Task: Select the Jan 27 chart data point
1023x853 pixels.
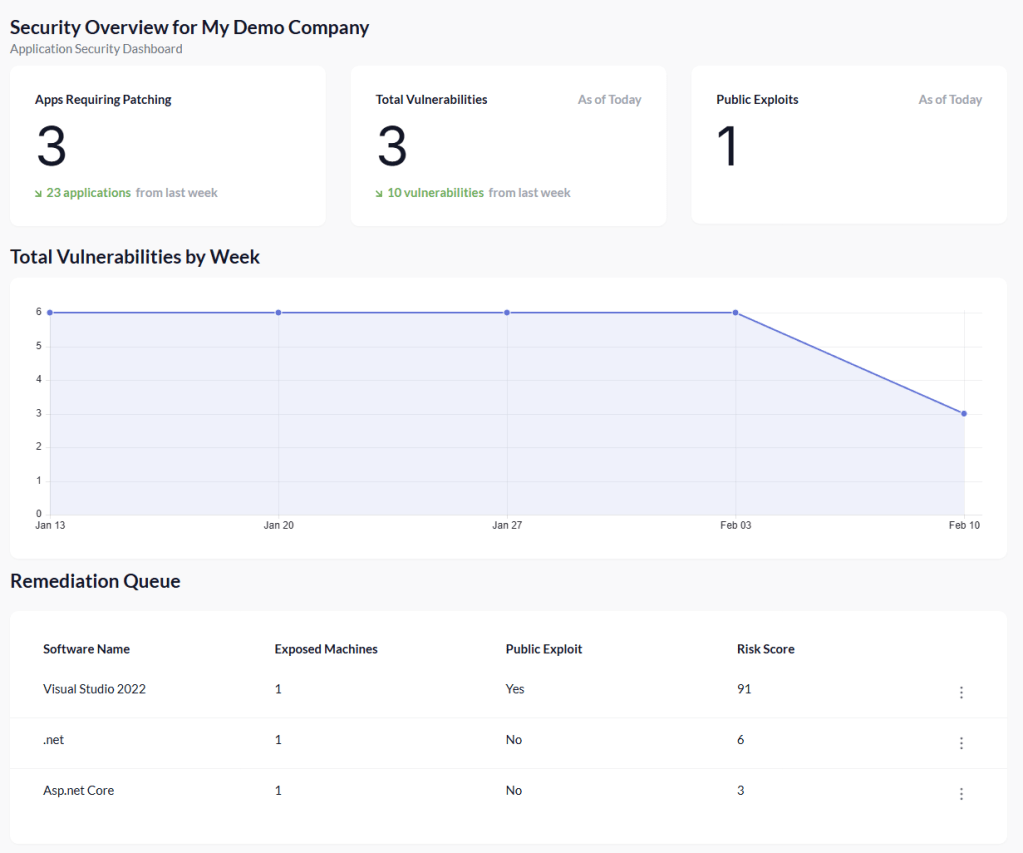Action: (x=507, y=312)
